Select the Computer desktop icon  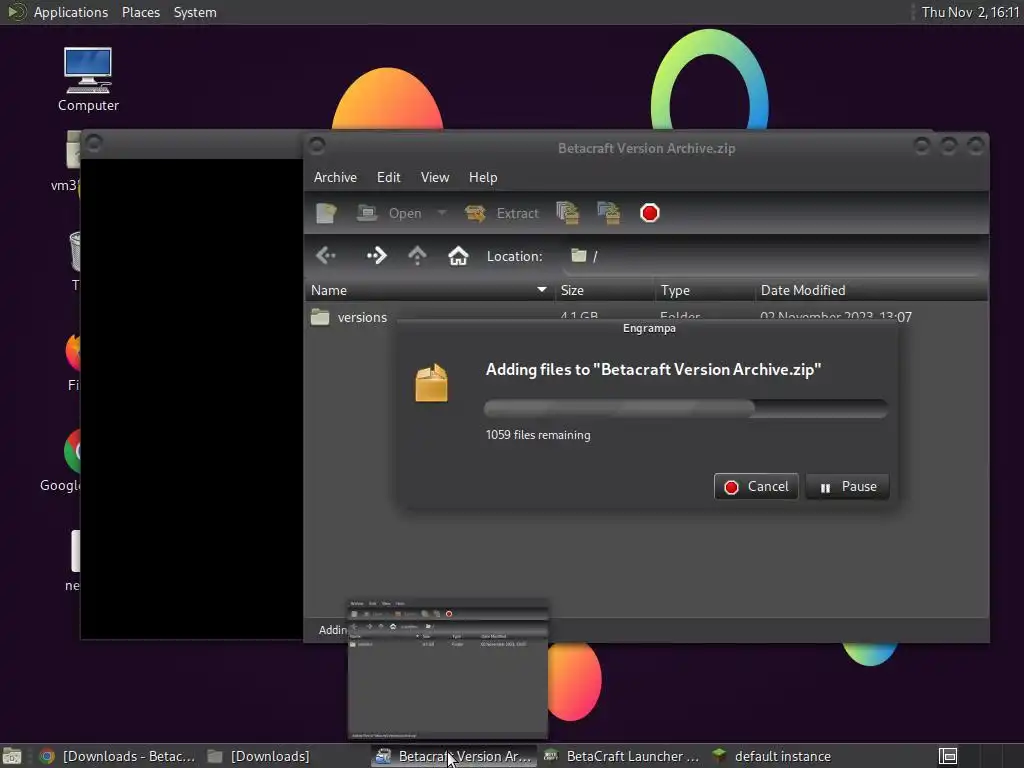click(x=88, y=79)
